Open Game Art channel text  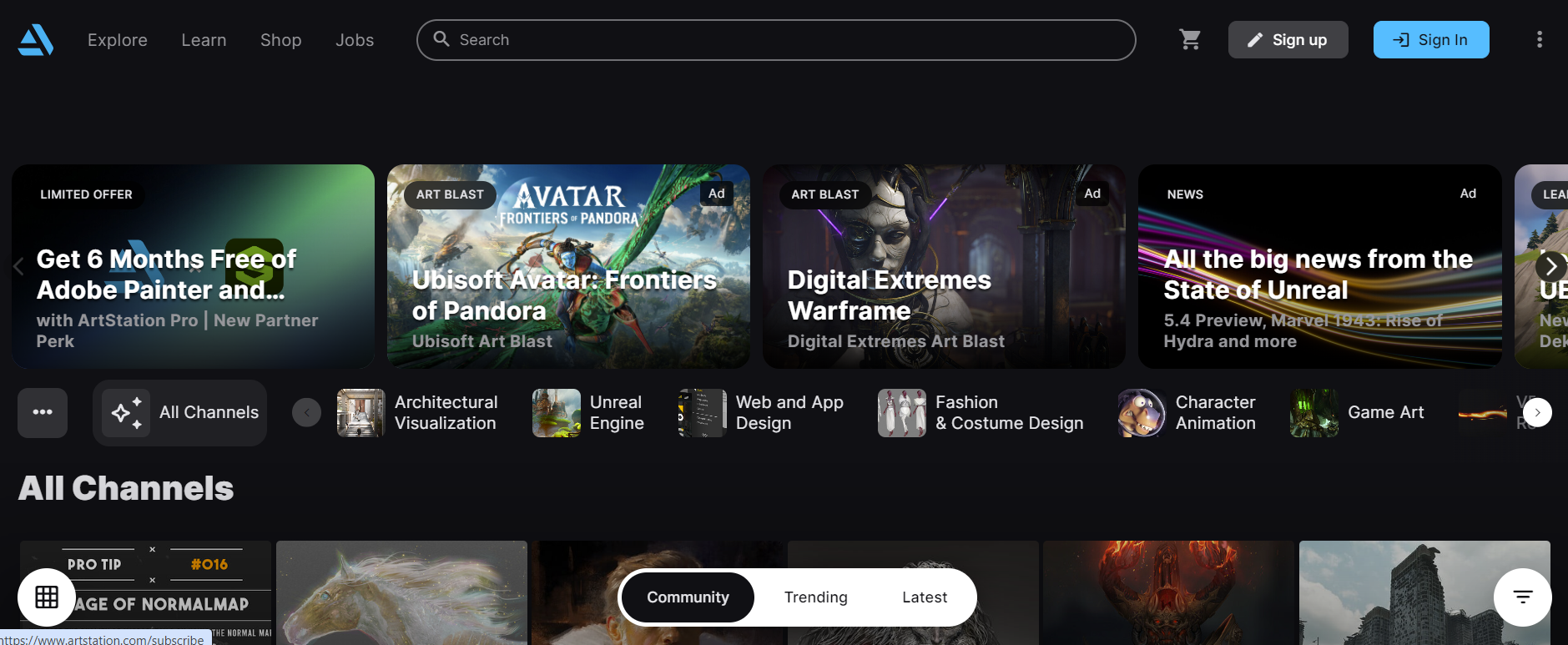(1386, 412)
